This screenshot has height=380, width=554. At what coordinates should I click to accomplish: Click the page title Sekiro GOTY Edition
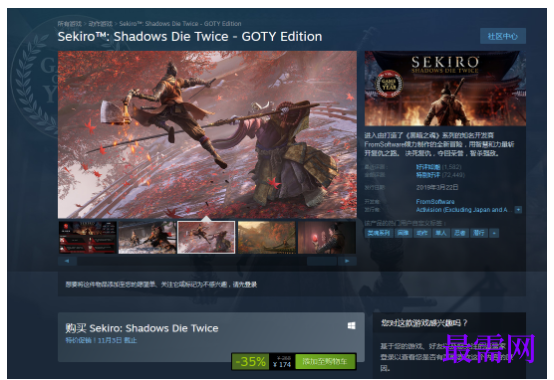[190, 37]
